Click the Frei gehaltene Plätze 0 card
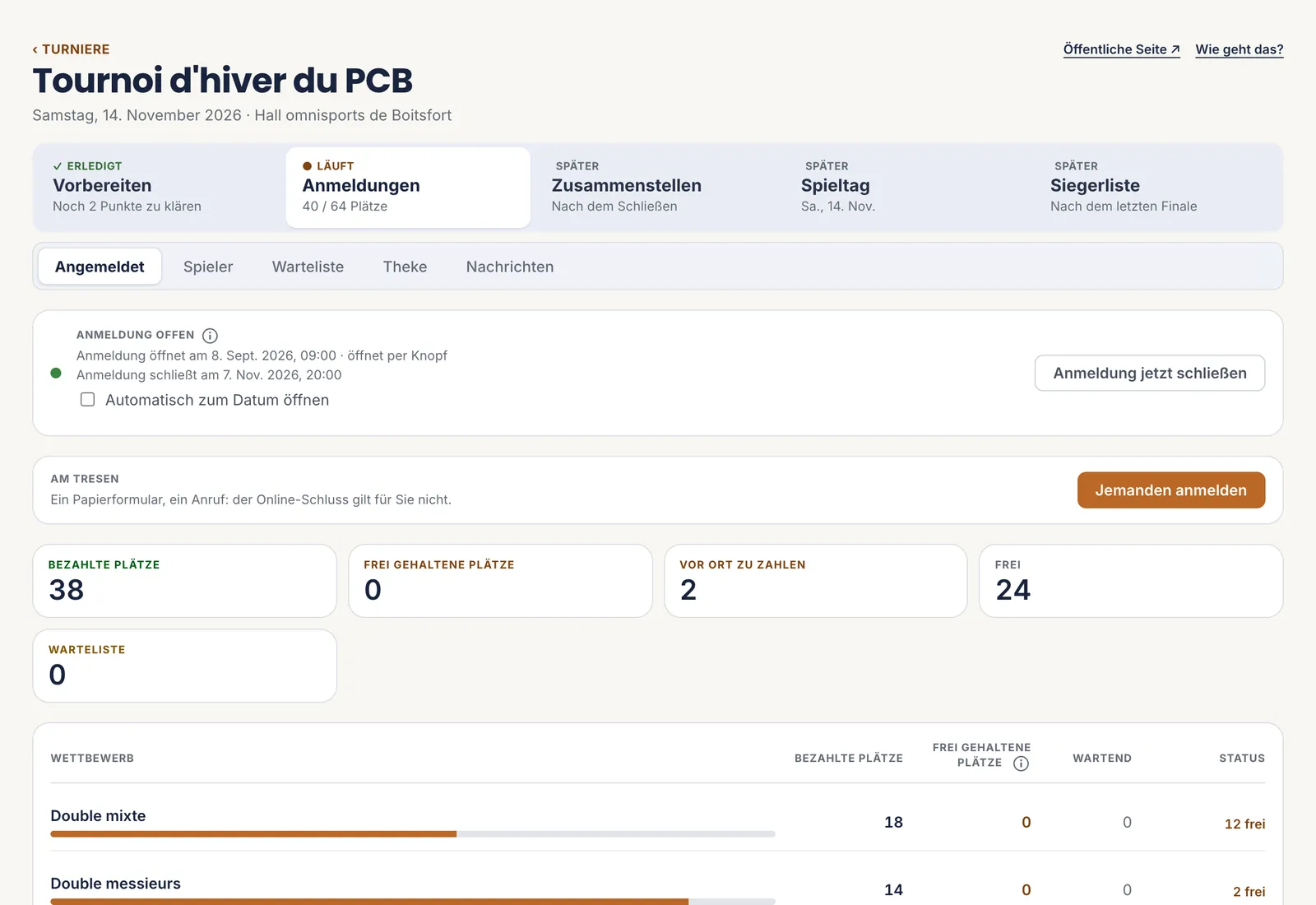Image resolution: width=1316 pixels, height=905 pixels. coord(500,581)
